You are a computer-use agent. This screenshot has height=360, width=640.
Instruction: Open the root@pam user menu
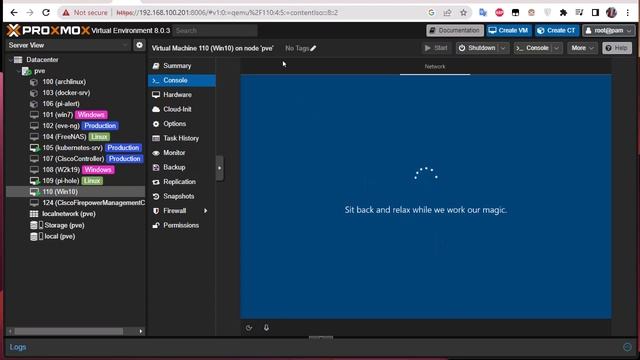609,31
